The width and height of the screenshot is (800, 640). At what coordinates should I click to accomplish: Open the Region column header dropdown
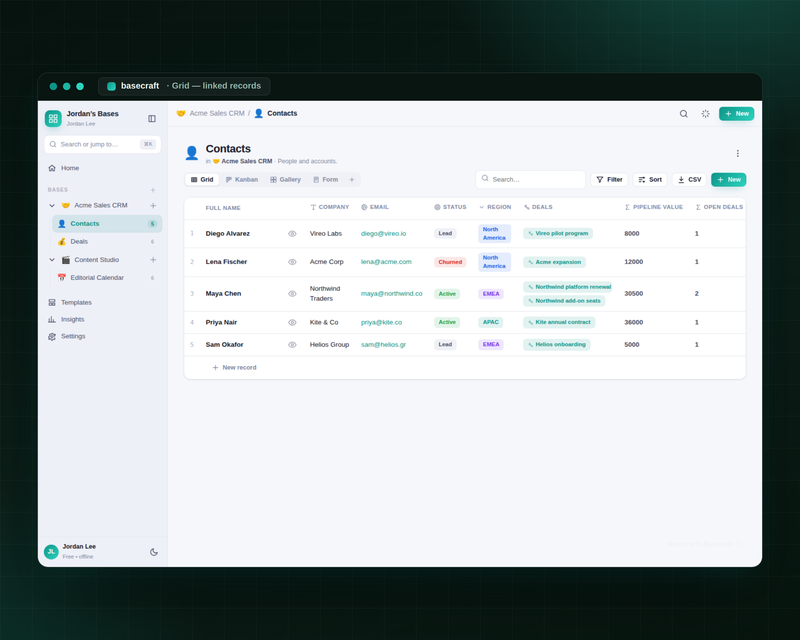(495, 207)
